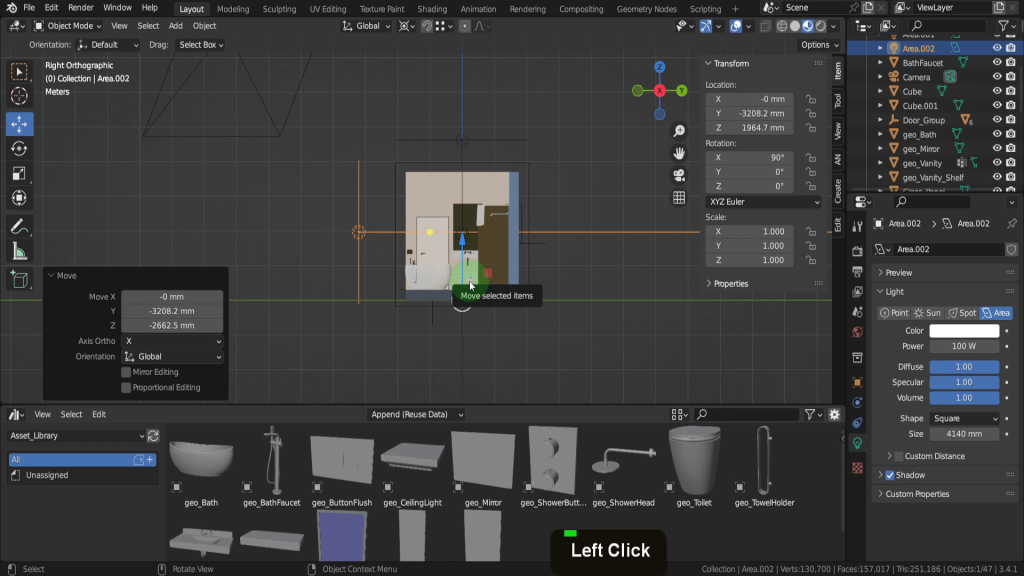Click the Annotate pencil tool

pos(19,227)
